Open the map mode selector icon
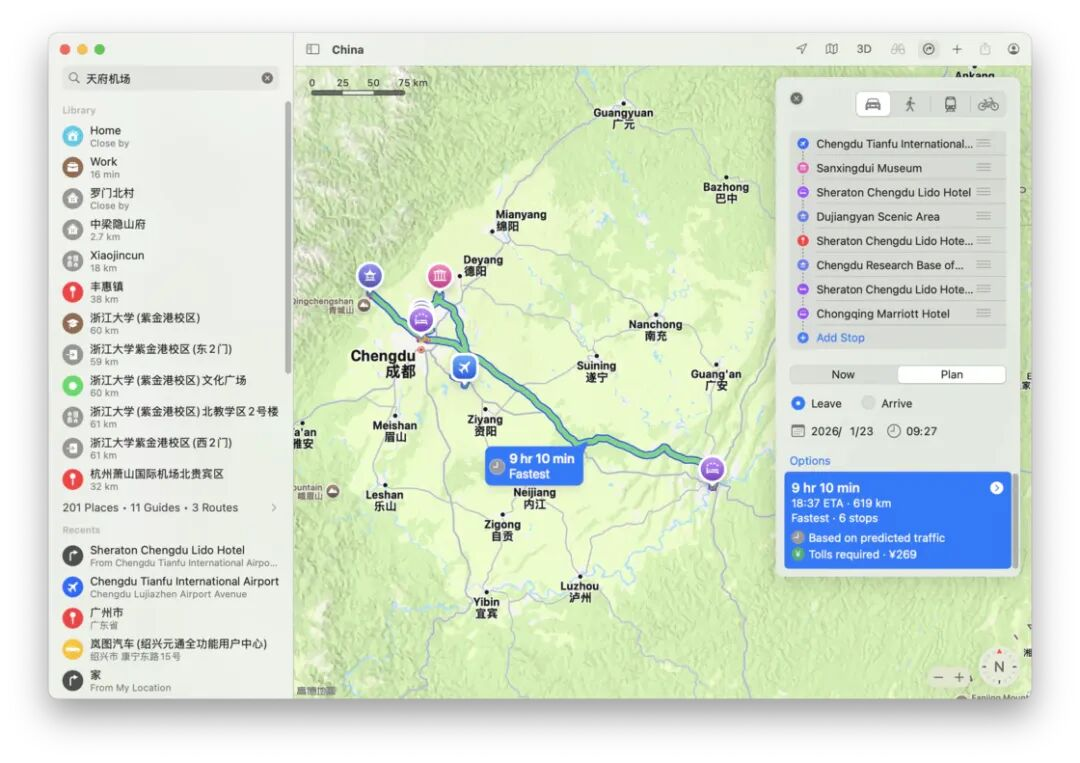The width and height of the screenshot is (1080, 763). (x=832, y=49)
